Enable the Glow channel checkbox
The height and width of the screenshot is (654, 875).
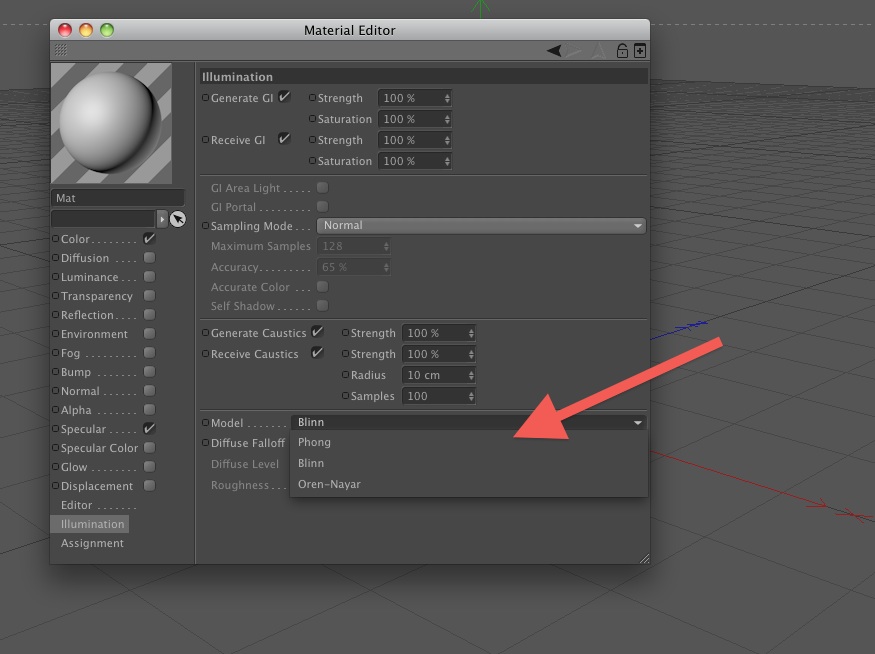tap(149, 467)
